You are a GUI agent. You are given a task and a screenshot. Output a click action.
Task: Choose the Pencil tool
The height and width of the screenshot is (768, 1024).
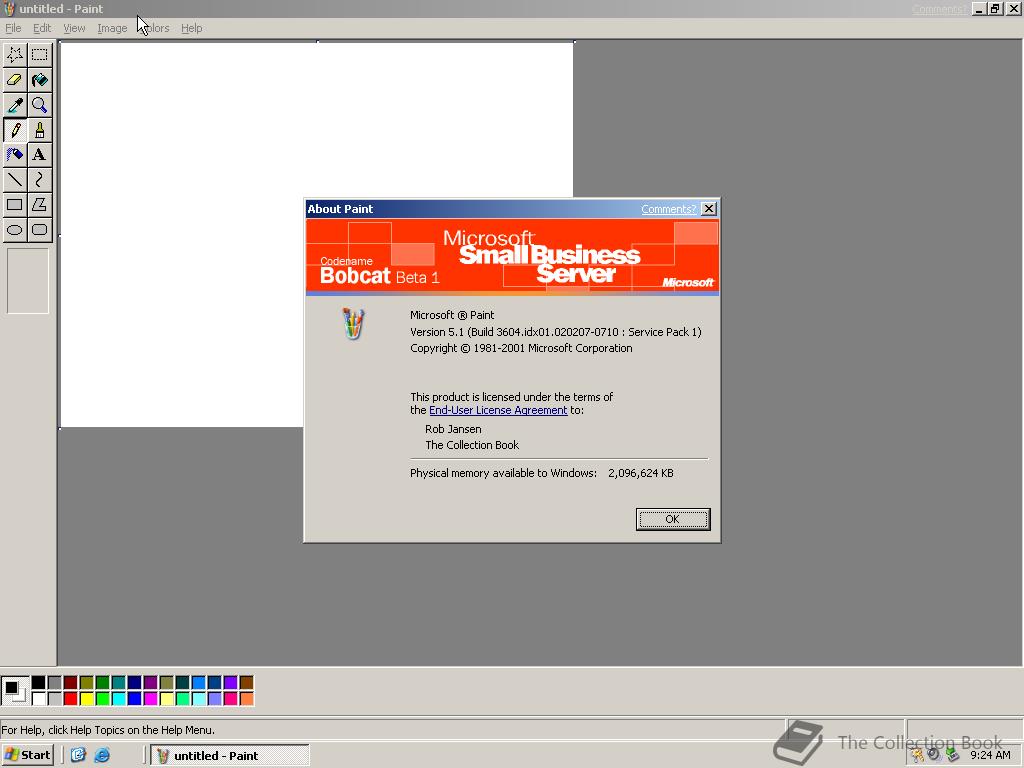pos(14,130)
